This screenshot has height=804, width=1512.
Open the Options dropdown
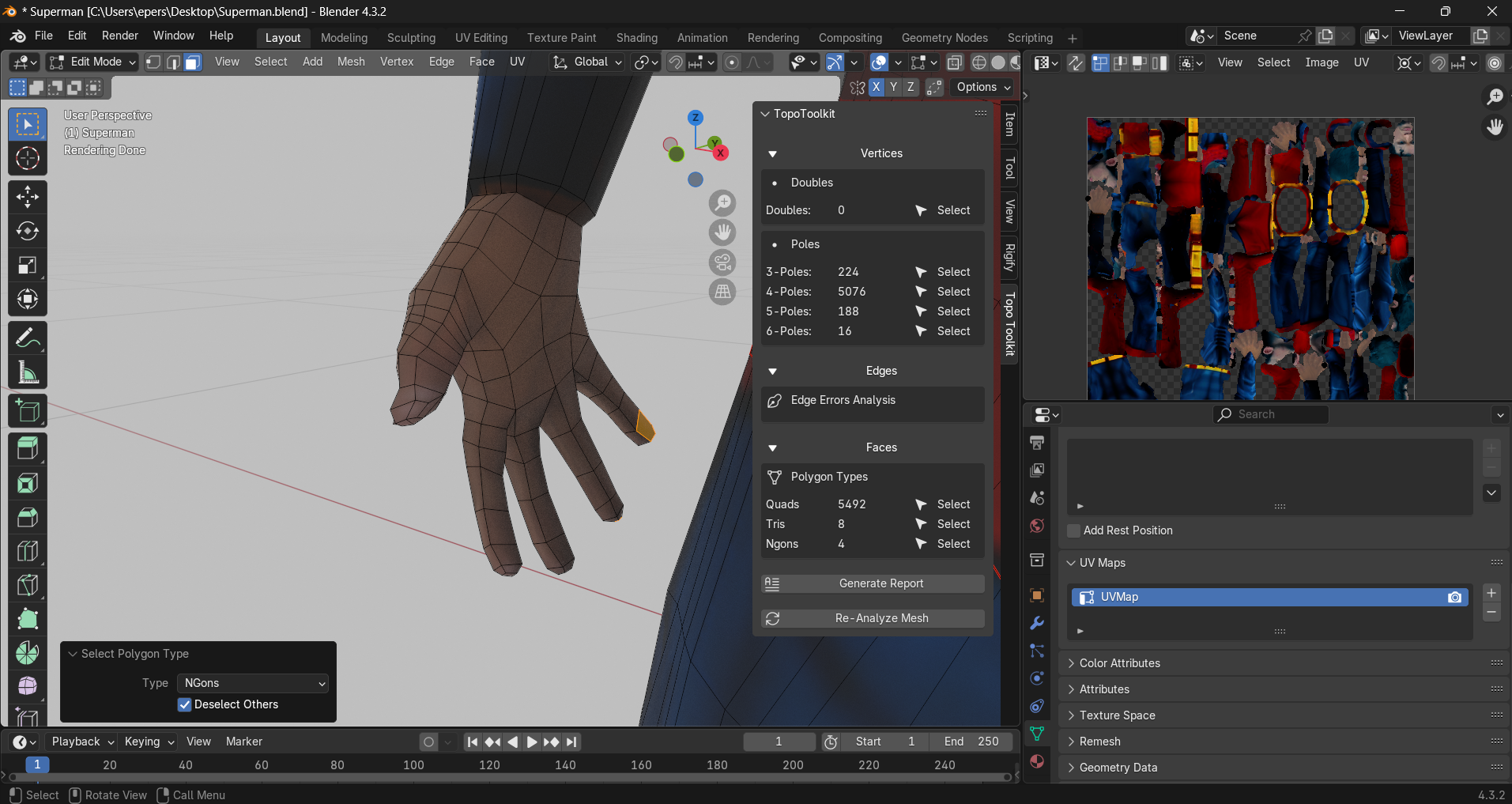coord(983,87)
